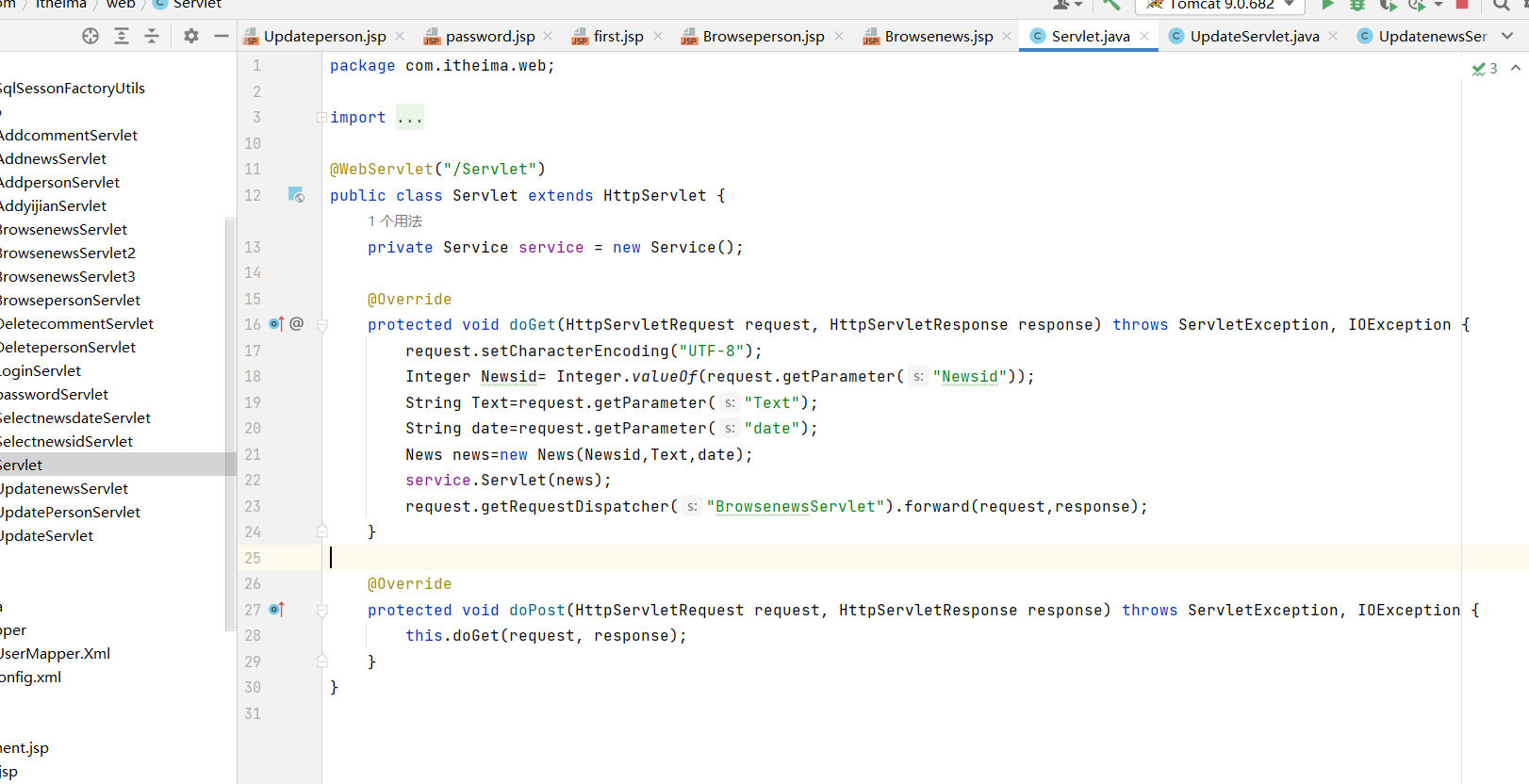Open the Tomcat 9.0.682 run configuration dropdown
1529x784 pixels.
click(1221, 6)
